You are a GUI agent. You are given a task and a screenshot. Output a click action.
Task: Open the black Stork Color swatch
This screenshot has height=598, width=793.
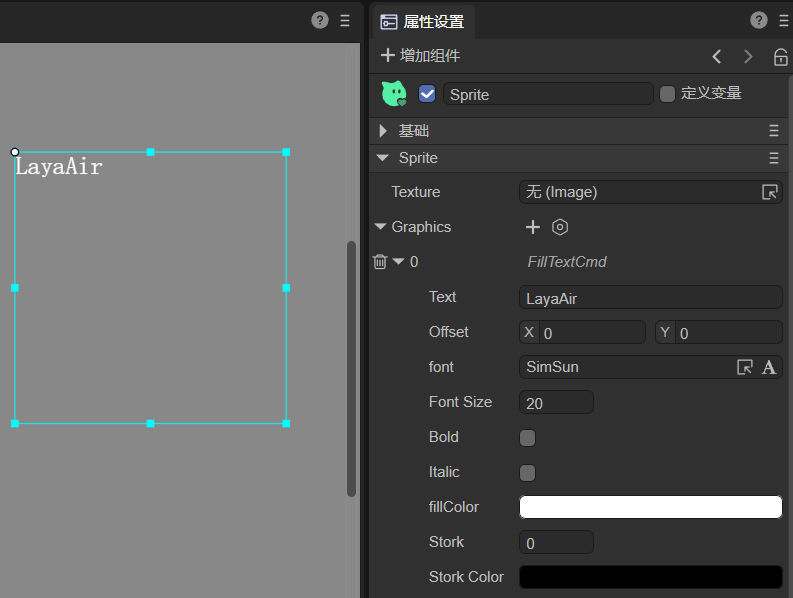[651, 577]
